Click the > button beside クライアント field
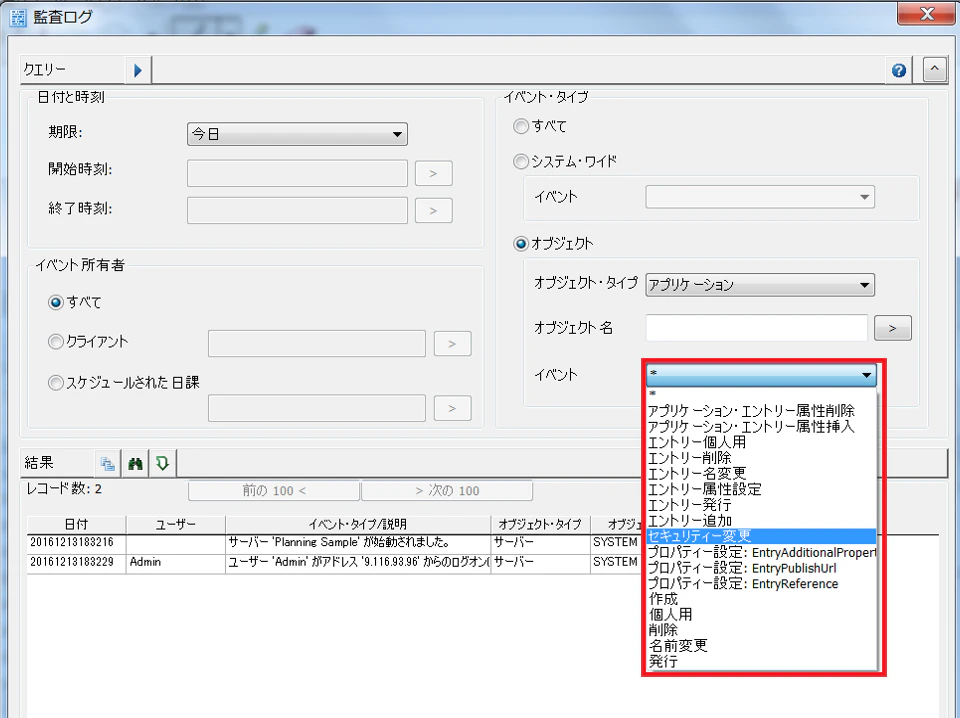This screenshot has width=960, height=718. point(452,343)
